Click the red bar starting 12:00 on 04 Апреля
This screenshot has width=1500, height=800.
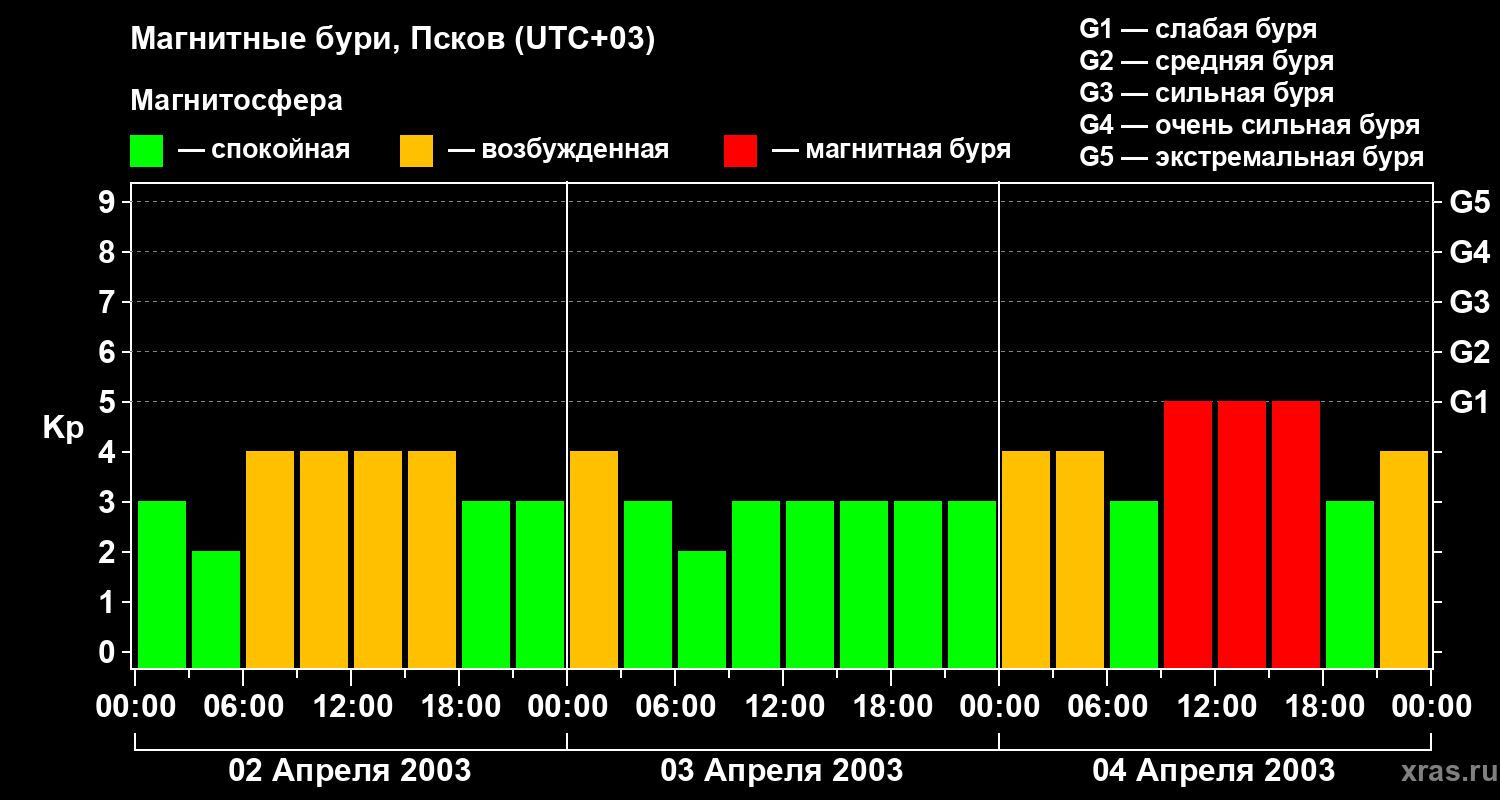(x=1242, y=534)
